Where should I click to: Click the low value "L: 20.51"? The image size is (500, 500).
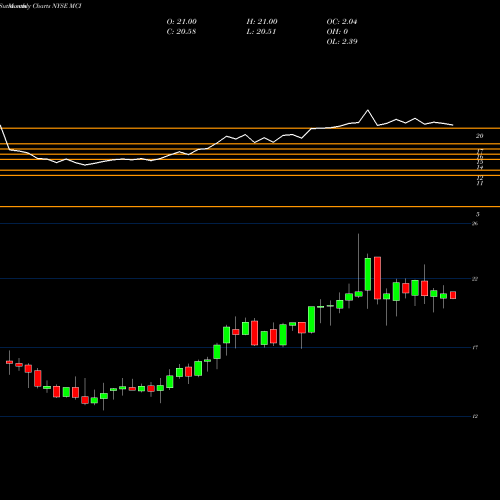[261, 32]
